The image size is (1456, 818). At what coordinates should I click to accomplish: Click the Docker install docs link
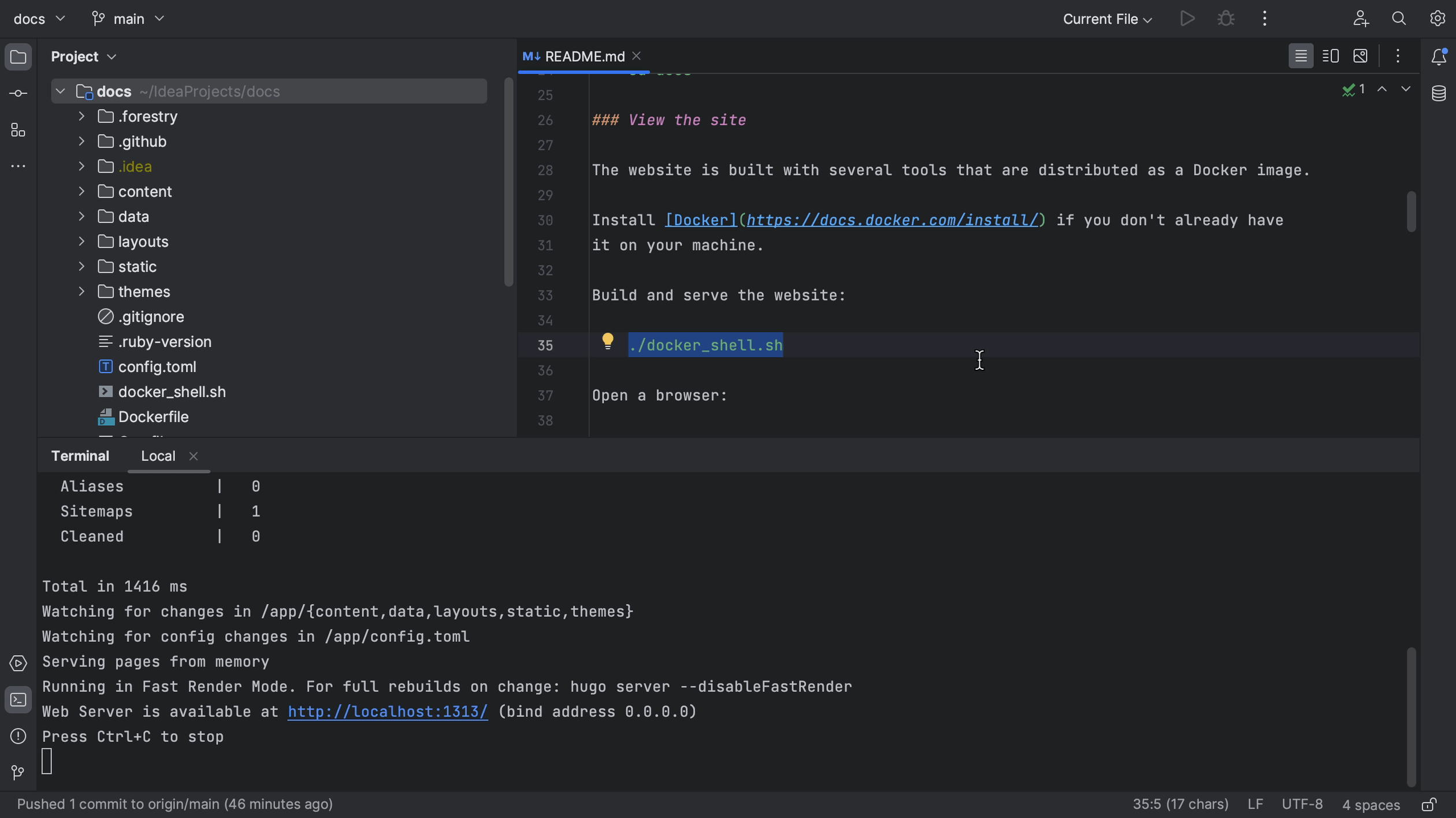(x=892, y=220)
